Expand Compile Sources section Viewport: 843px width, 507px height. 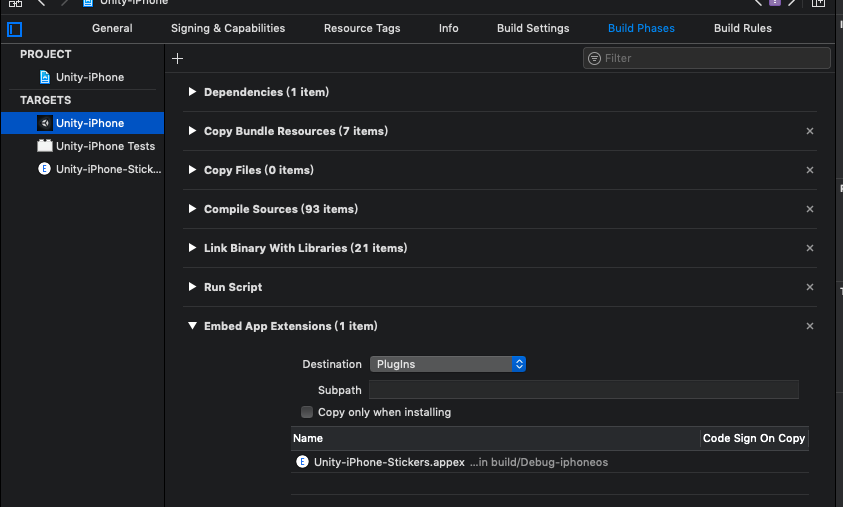[x=192, y=209]
